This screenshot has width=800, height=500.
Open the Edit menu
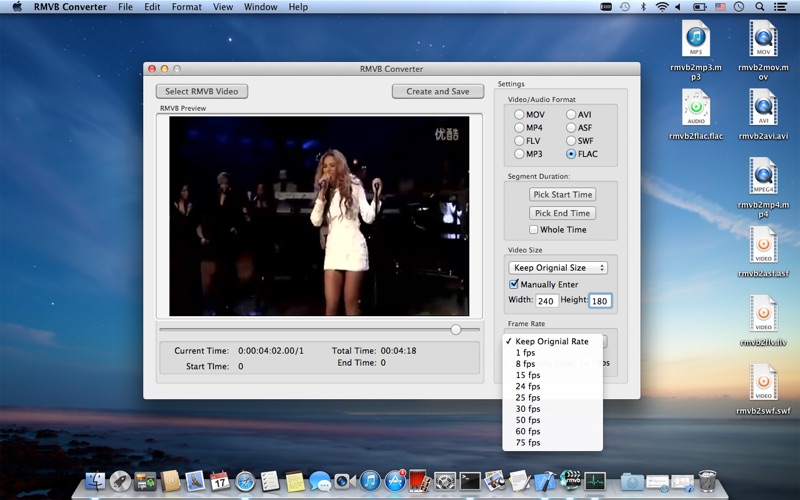pyautogui.click(x=152, y=7)
